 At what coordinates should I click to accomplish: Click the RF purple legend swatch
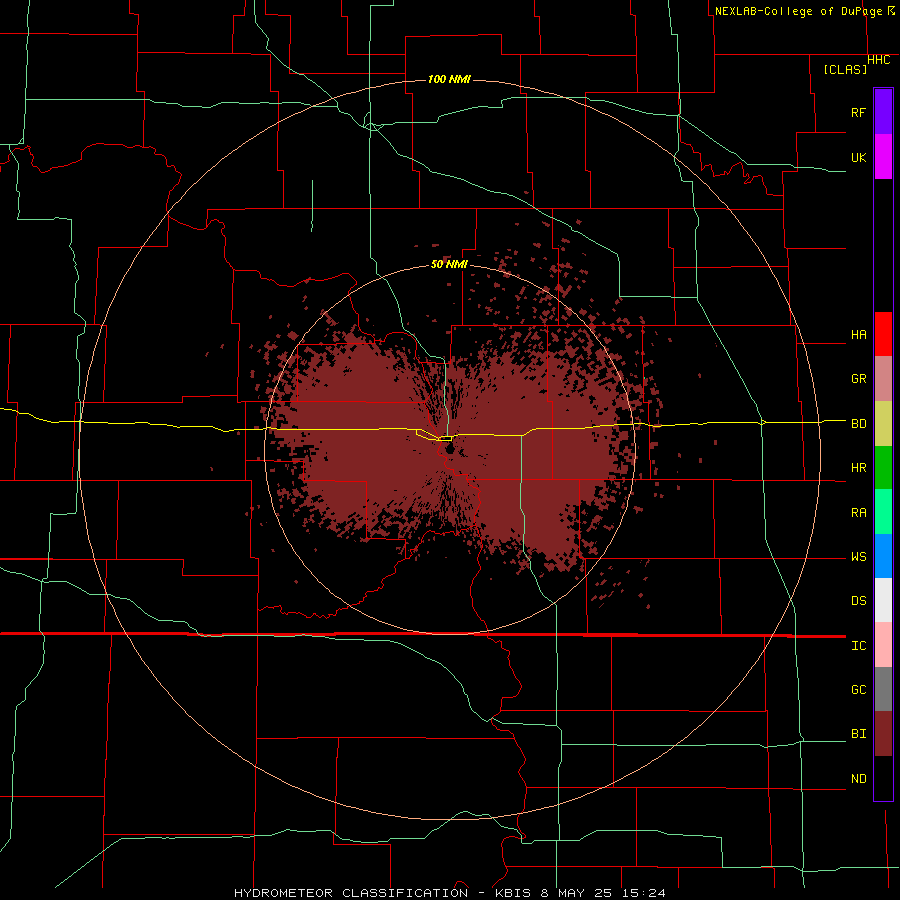coord(883,112)
